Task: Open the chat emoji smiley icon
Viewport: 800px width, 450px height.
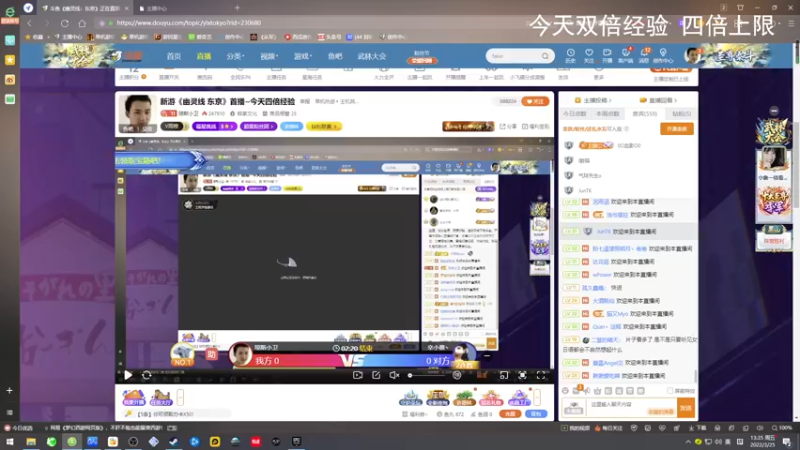Action: (x=565, y=391)
